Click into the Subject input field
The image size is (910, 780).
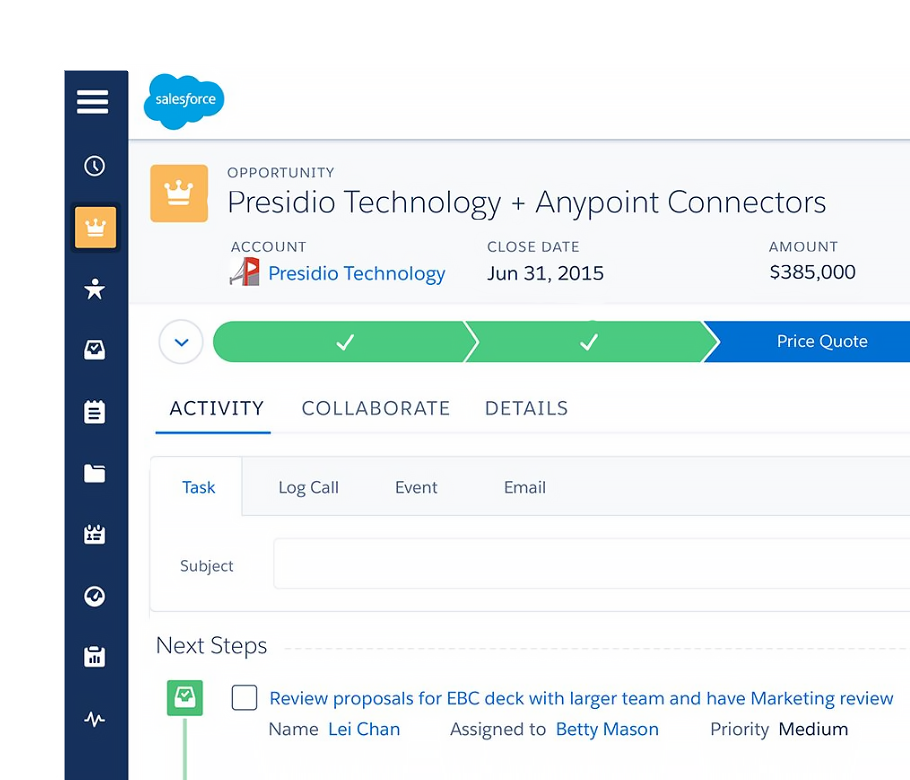coord(590,565)
